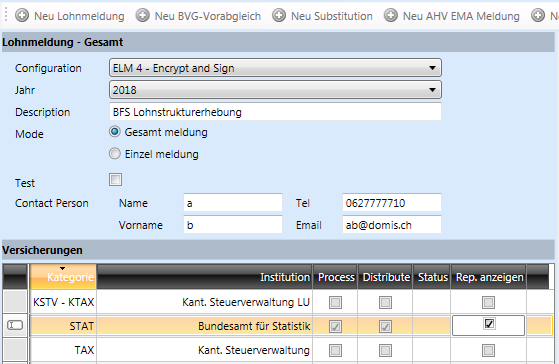Click the Institution column header
Viewport: 559px width, 364px height.
[x=205, y=277]
